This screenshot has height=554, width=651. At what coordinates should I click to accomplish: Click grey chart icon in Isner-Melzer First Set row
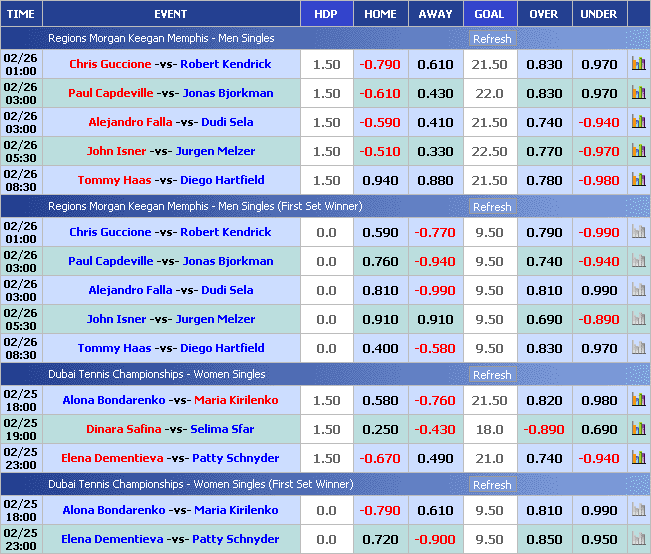[x=638, y=319]
